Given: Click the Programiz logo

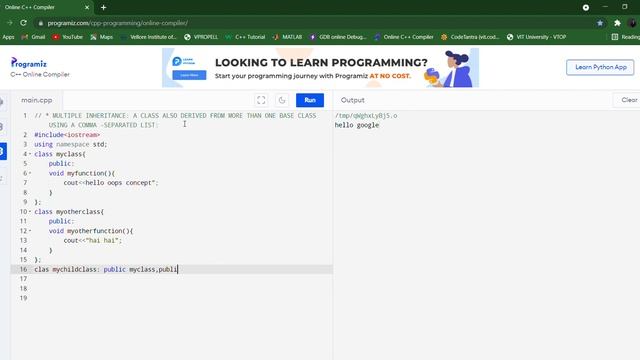Looking at the screenshot, I should pos(29,63).
